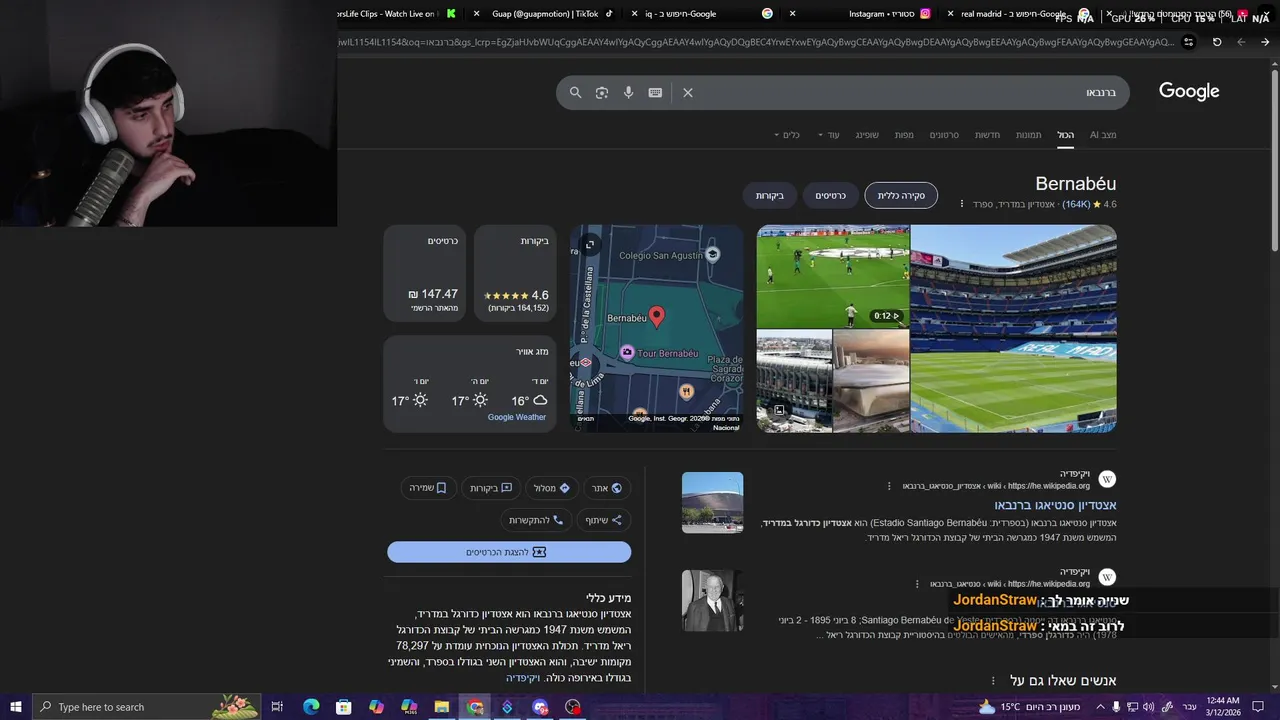Viewport: 1280px width, 720px height.
Task: Click the Google logo
Action: [1189, 91]
